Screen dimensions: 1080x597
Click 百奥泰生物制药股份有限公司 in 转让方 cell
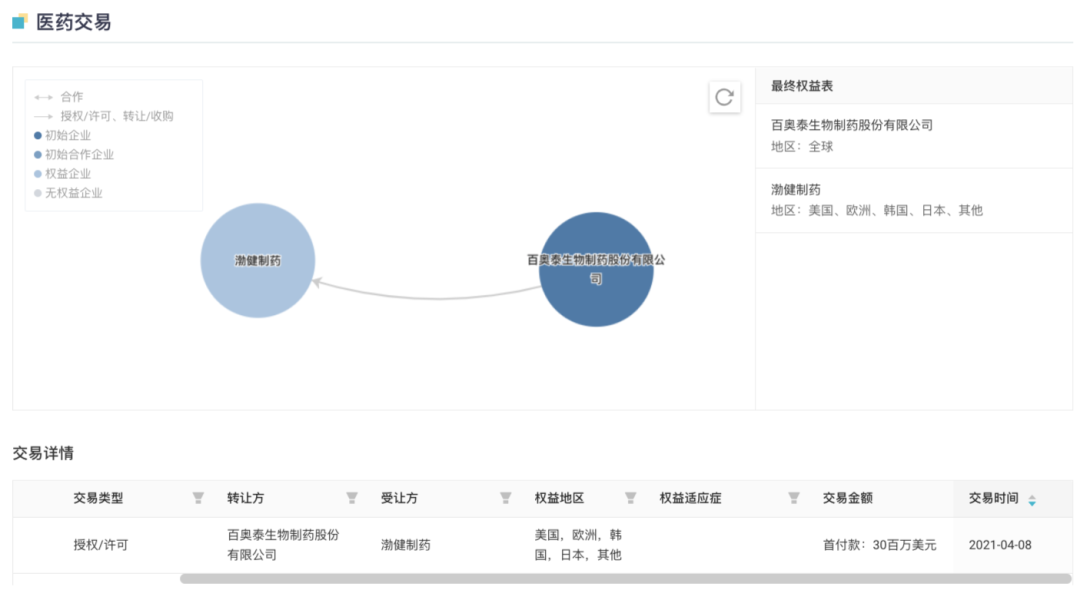click(x=283, y=545)
